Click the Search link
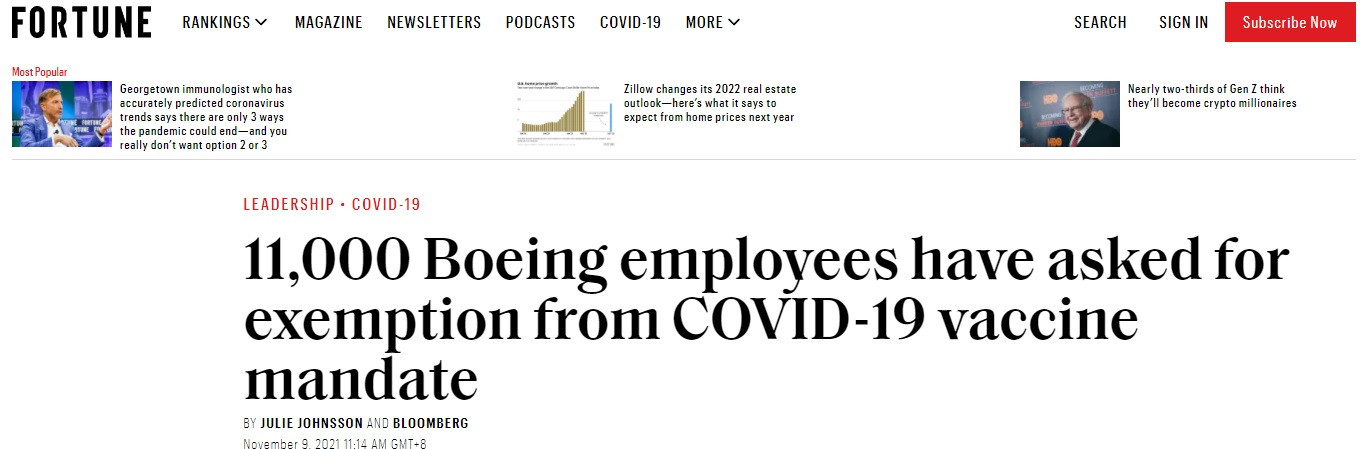 (x=1100, y=22)
